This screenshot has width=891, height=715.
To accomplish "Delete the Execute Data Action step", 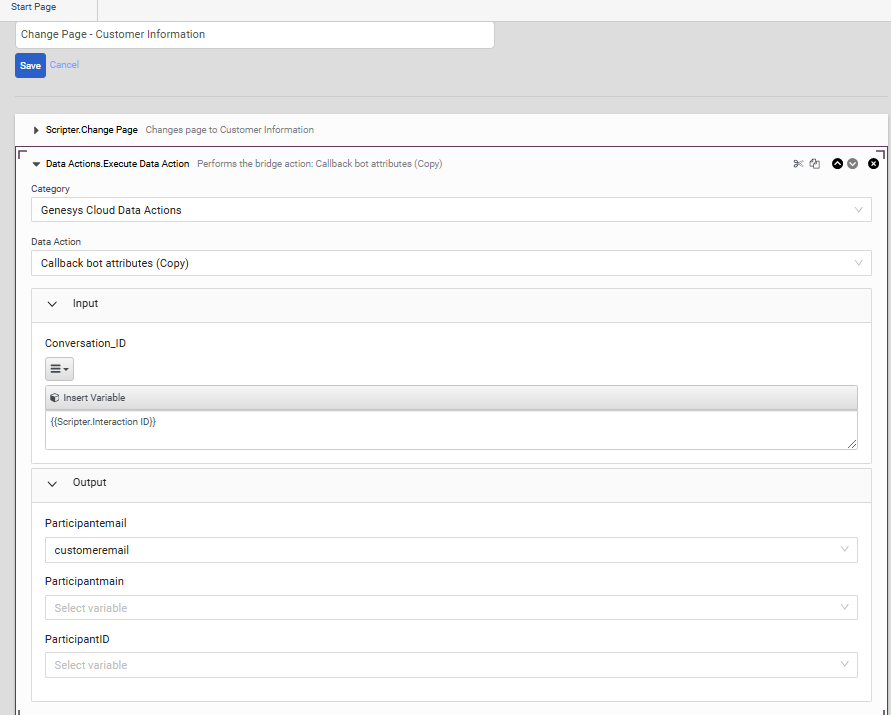I will coord(873,164).
